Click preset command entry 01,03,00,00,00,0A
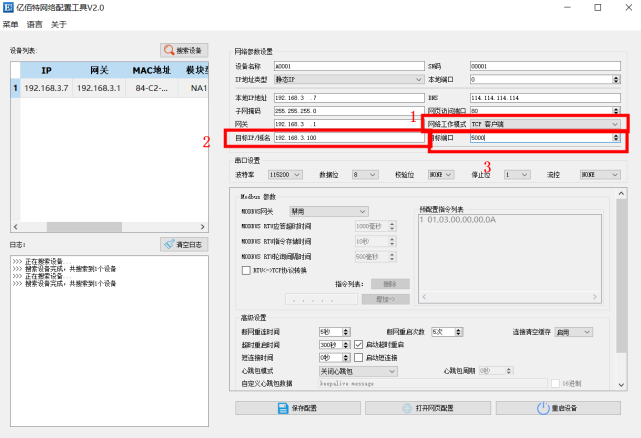The image size is (641, 438). pyautogui.click(x=458, y=220)
